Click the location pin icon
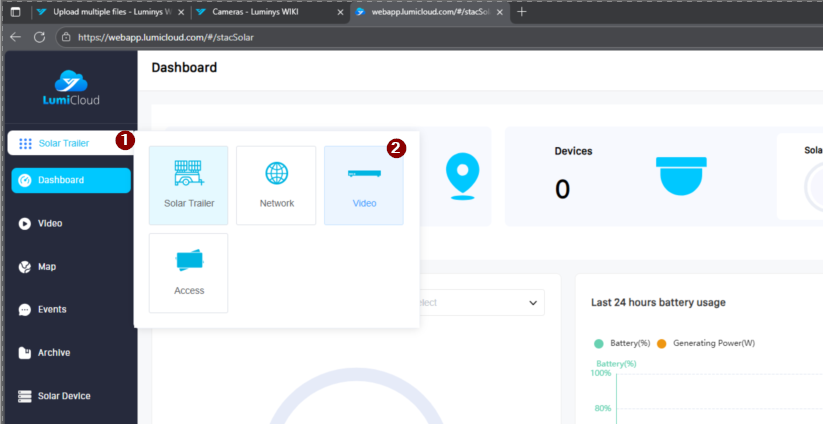Image resolution: width=823 pixels, height=424 pixels. pyautogui.click(x=460, y=175)
